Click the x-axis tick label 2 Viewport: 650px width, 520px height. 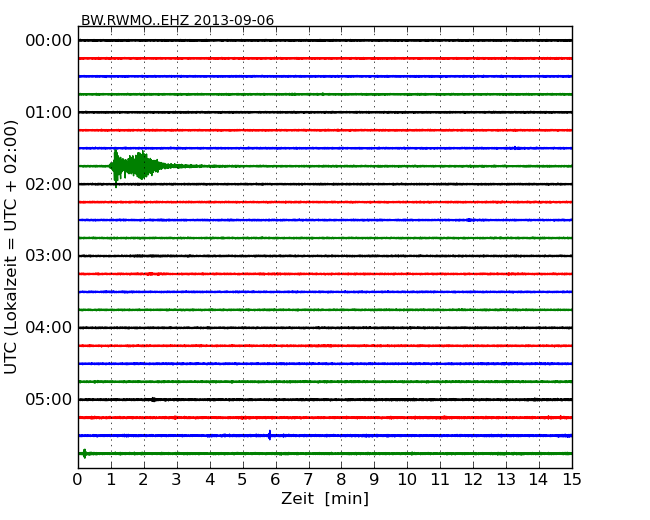144,479
